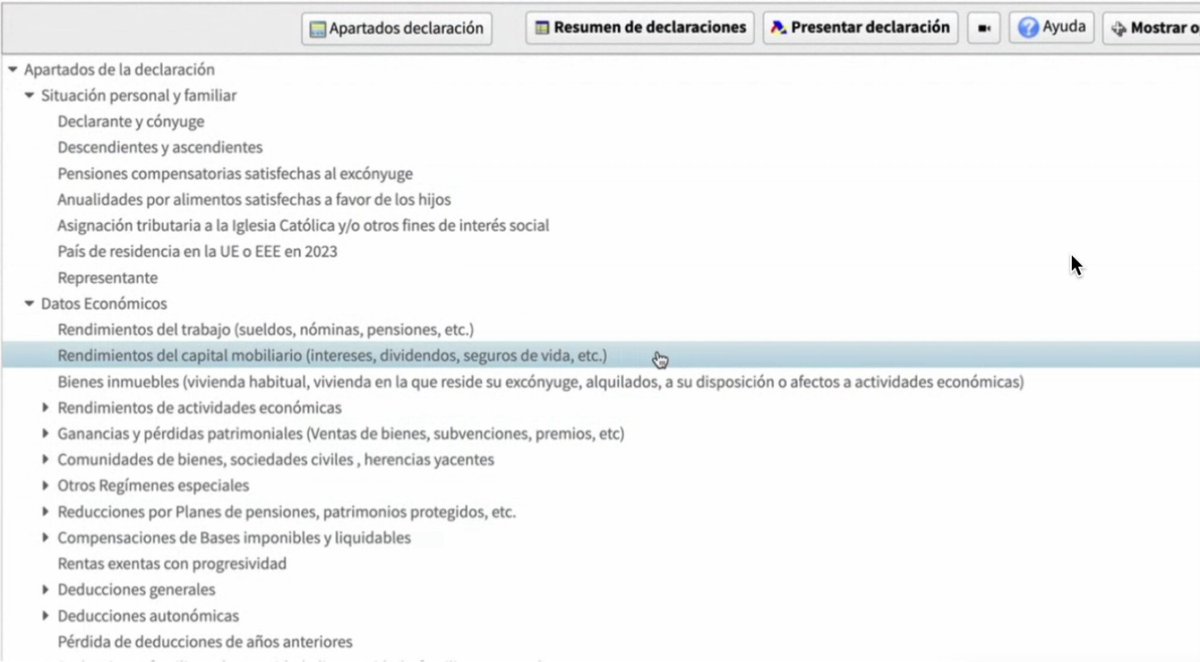Click Presentar declaración button
1200x662 pixels.
tap(860, 27)
